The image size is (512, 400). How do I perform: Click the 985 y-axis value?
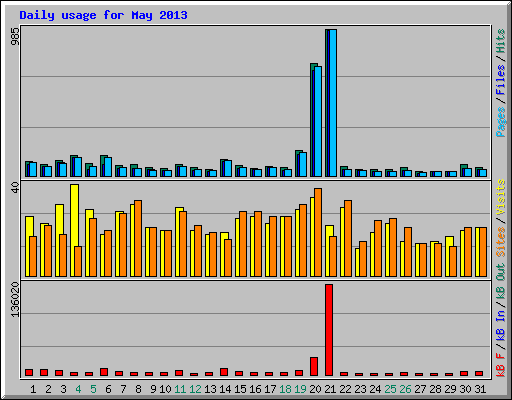15,36
